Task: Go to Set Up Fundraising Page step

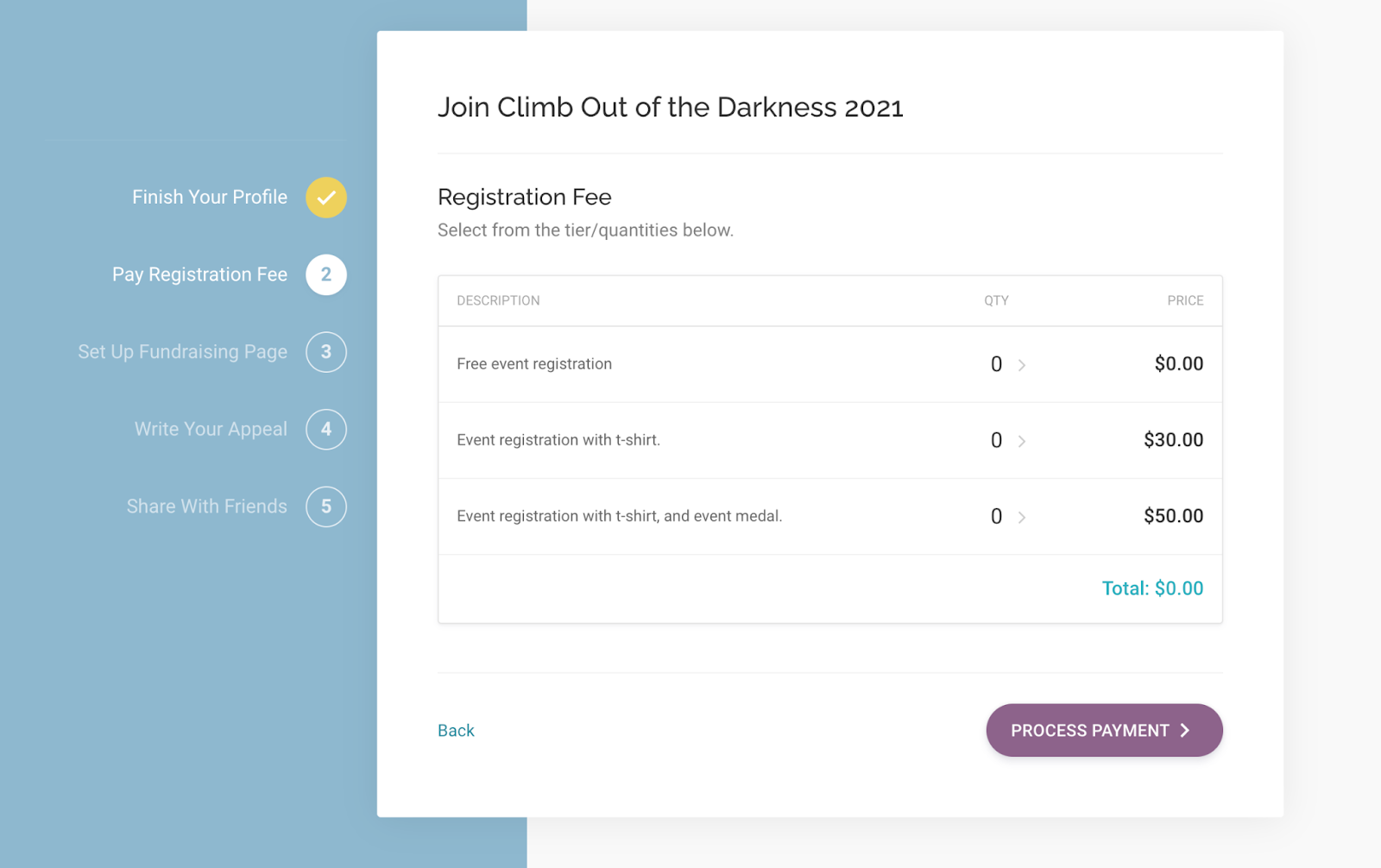Action: (183, 352)
